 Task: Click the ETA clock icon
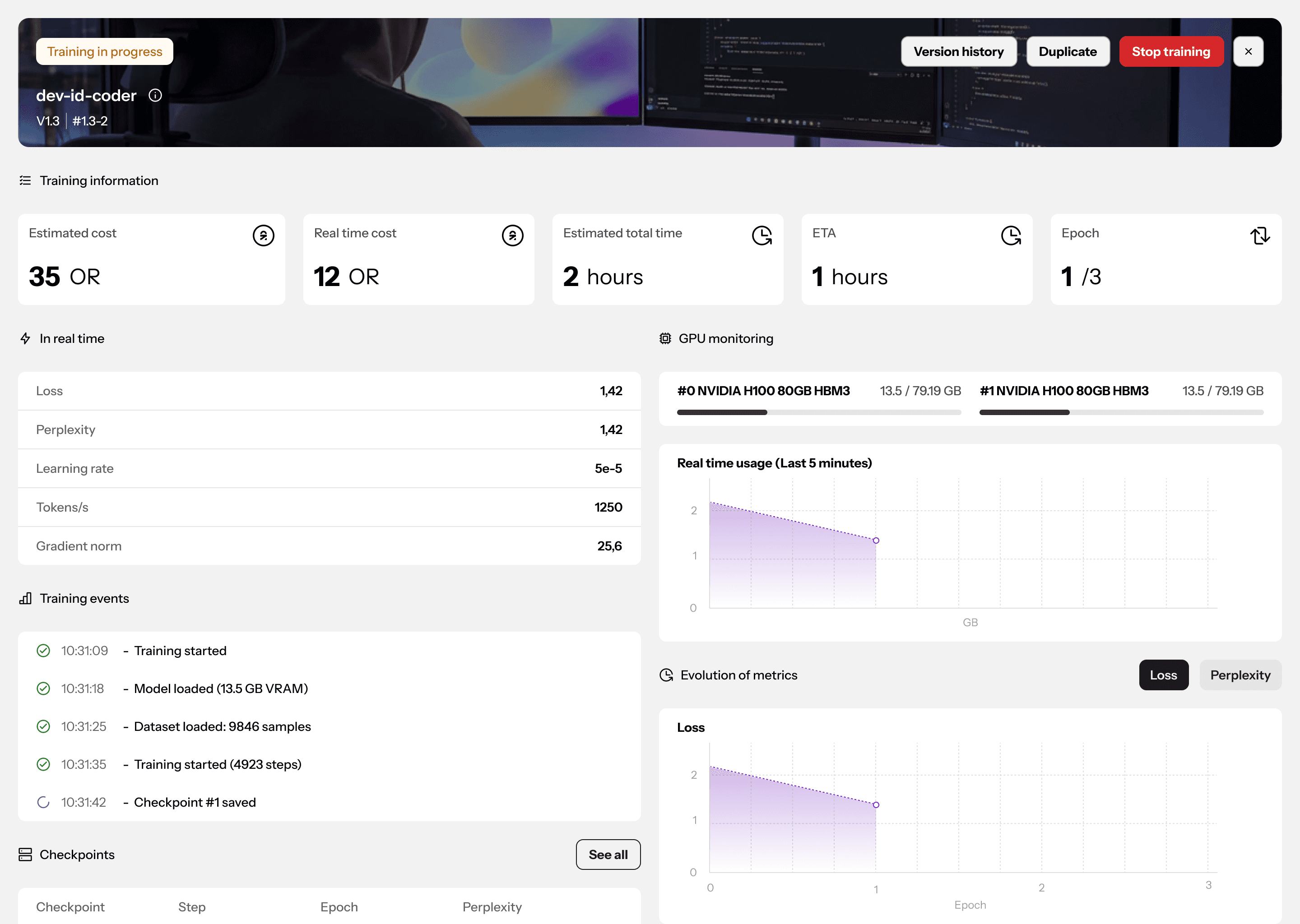[x=1011, y=235]
